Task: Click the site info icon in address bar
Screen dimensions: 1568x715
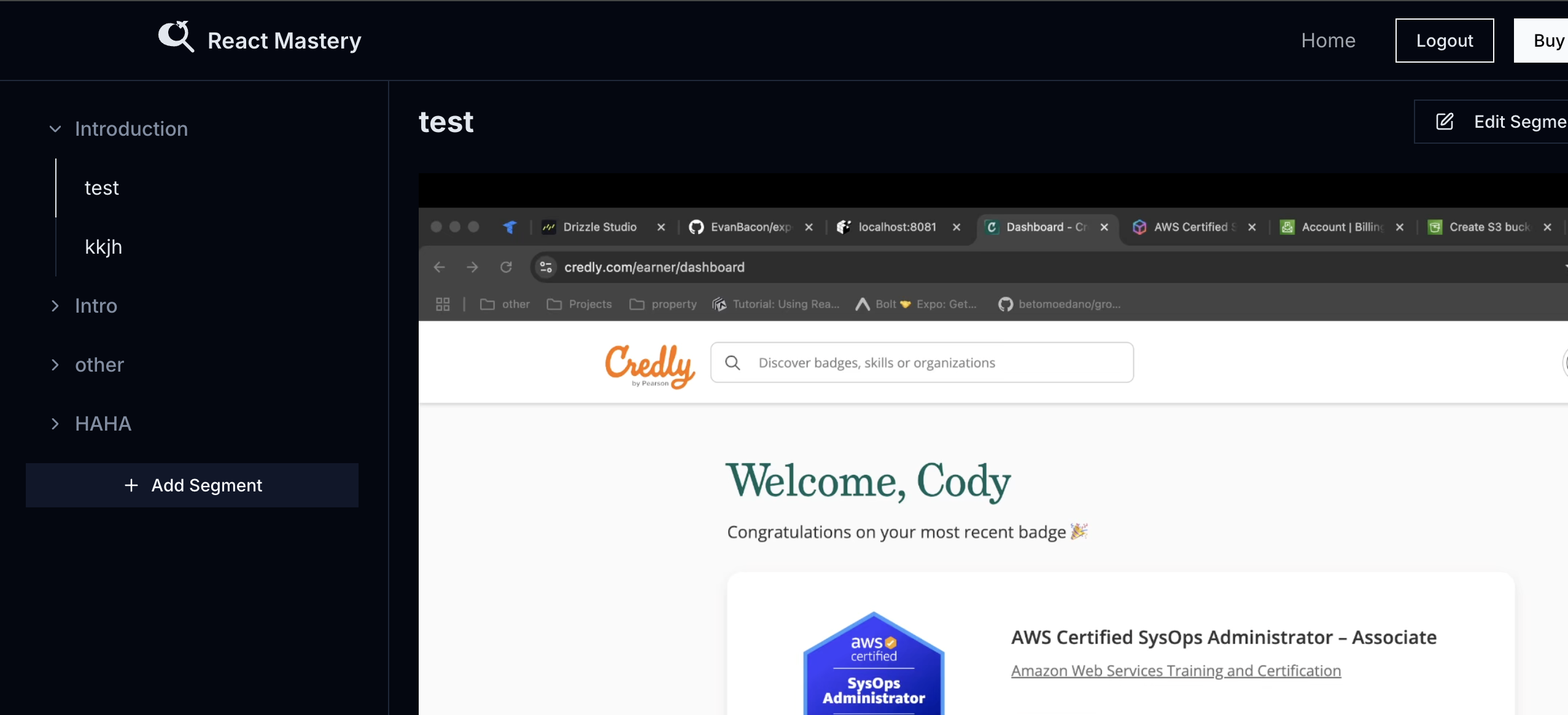Action: pos(546,267)
